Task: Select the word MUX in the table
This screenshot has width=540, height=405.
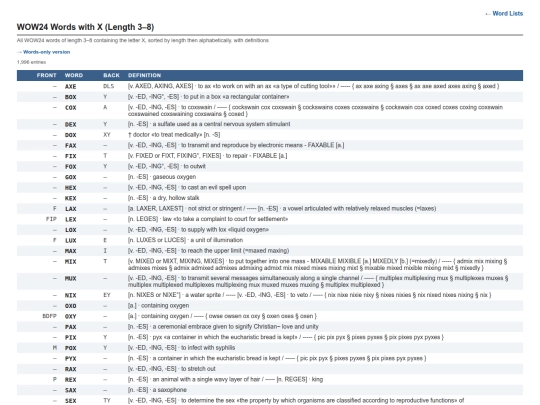Action: point(71,278)
